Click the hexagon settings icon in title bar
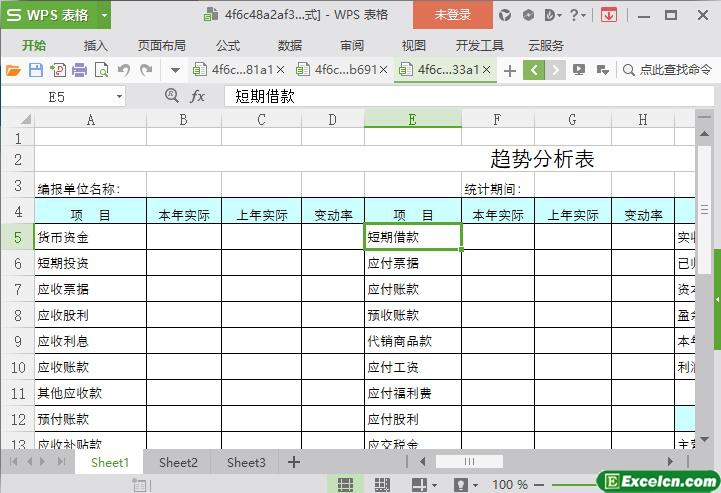 click(x=528, y=15)
